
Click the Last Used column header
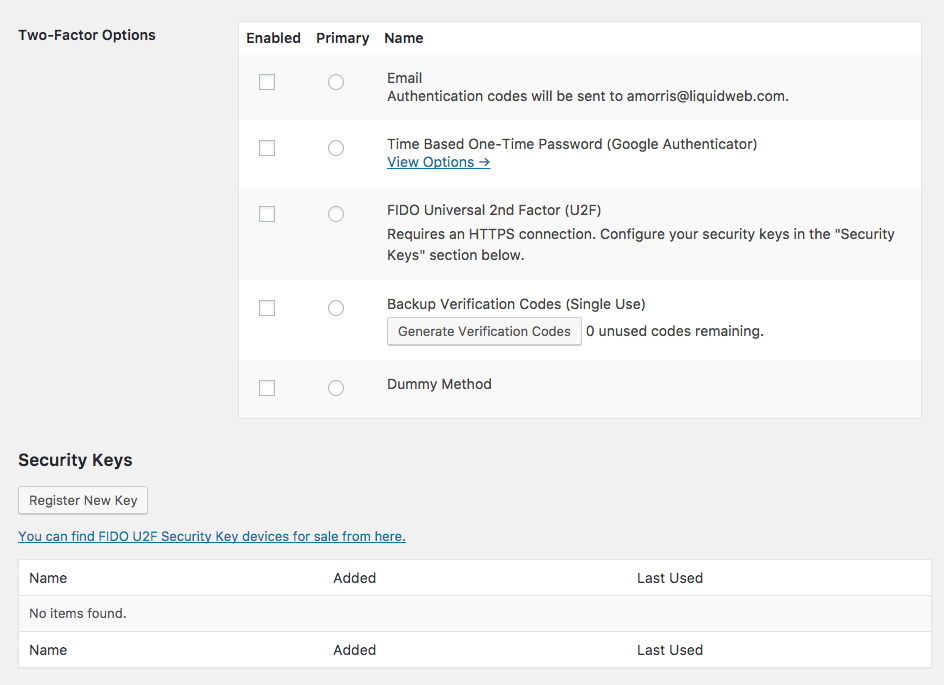point(670,578)
